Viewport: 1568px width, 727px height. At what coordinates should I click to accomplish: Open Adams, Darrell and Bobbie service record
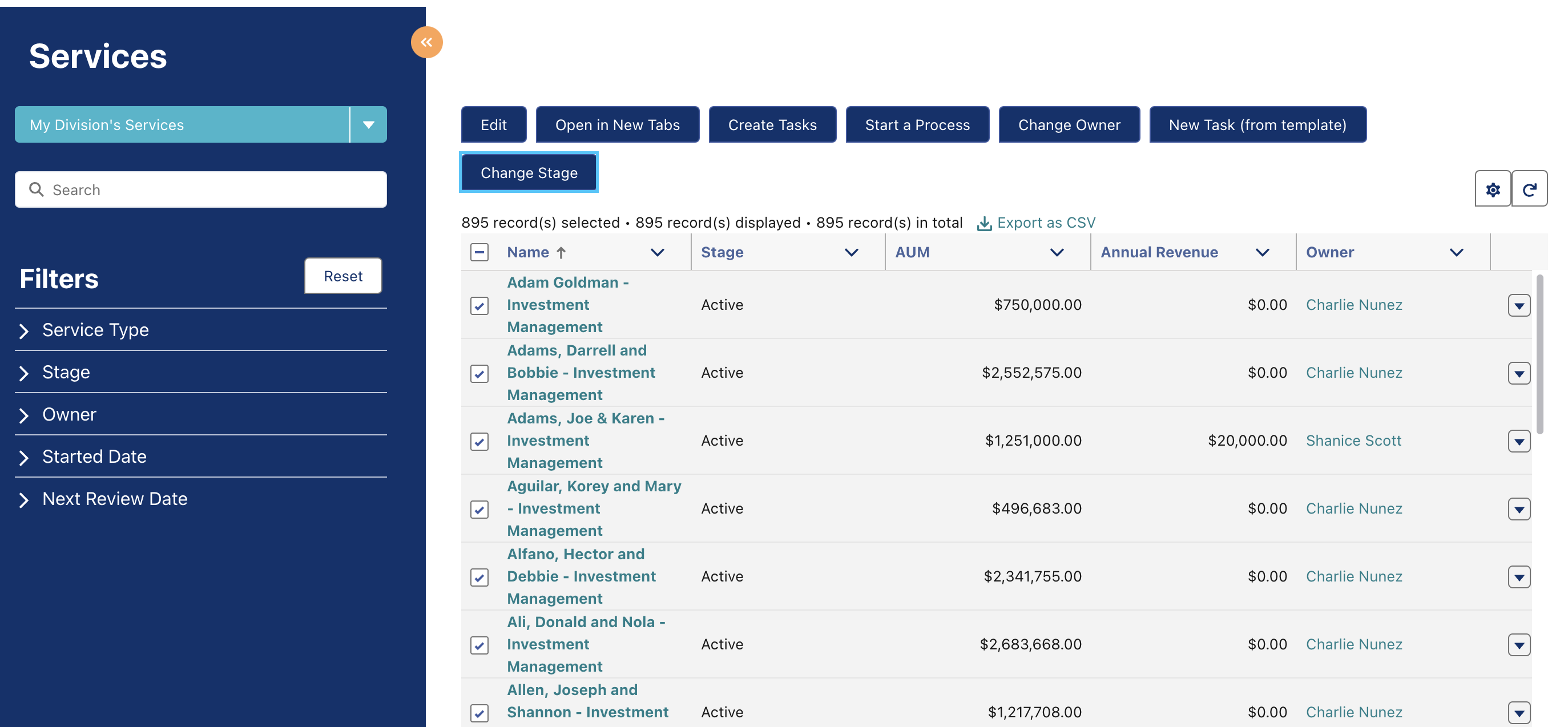[x=581, y=373]
